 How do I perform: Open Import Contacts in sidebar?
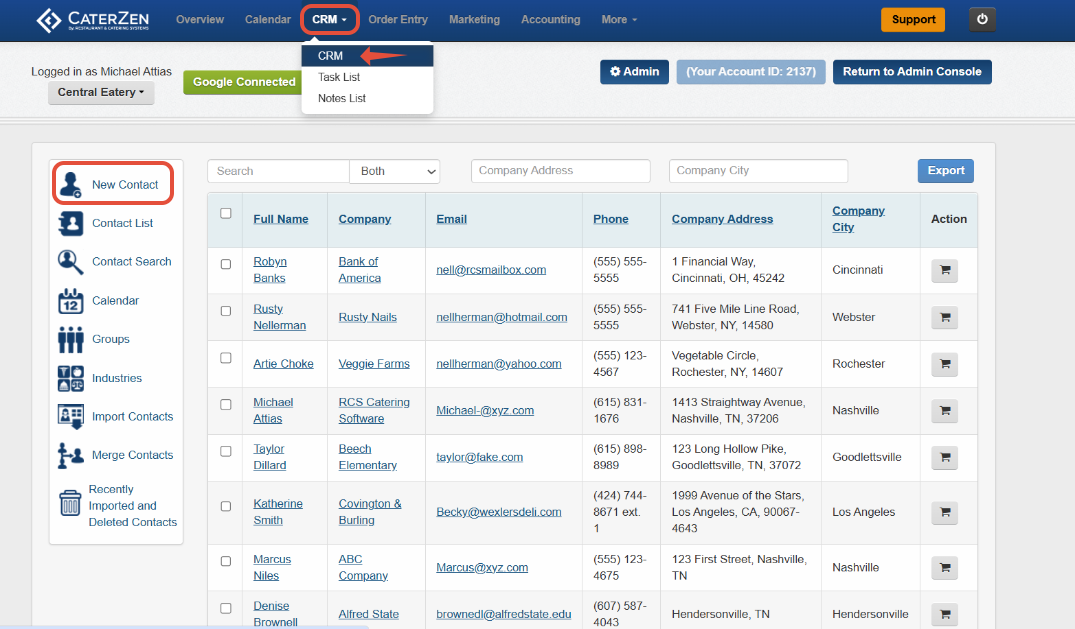tap(115, 416)
